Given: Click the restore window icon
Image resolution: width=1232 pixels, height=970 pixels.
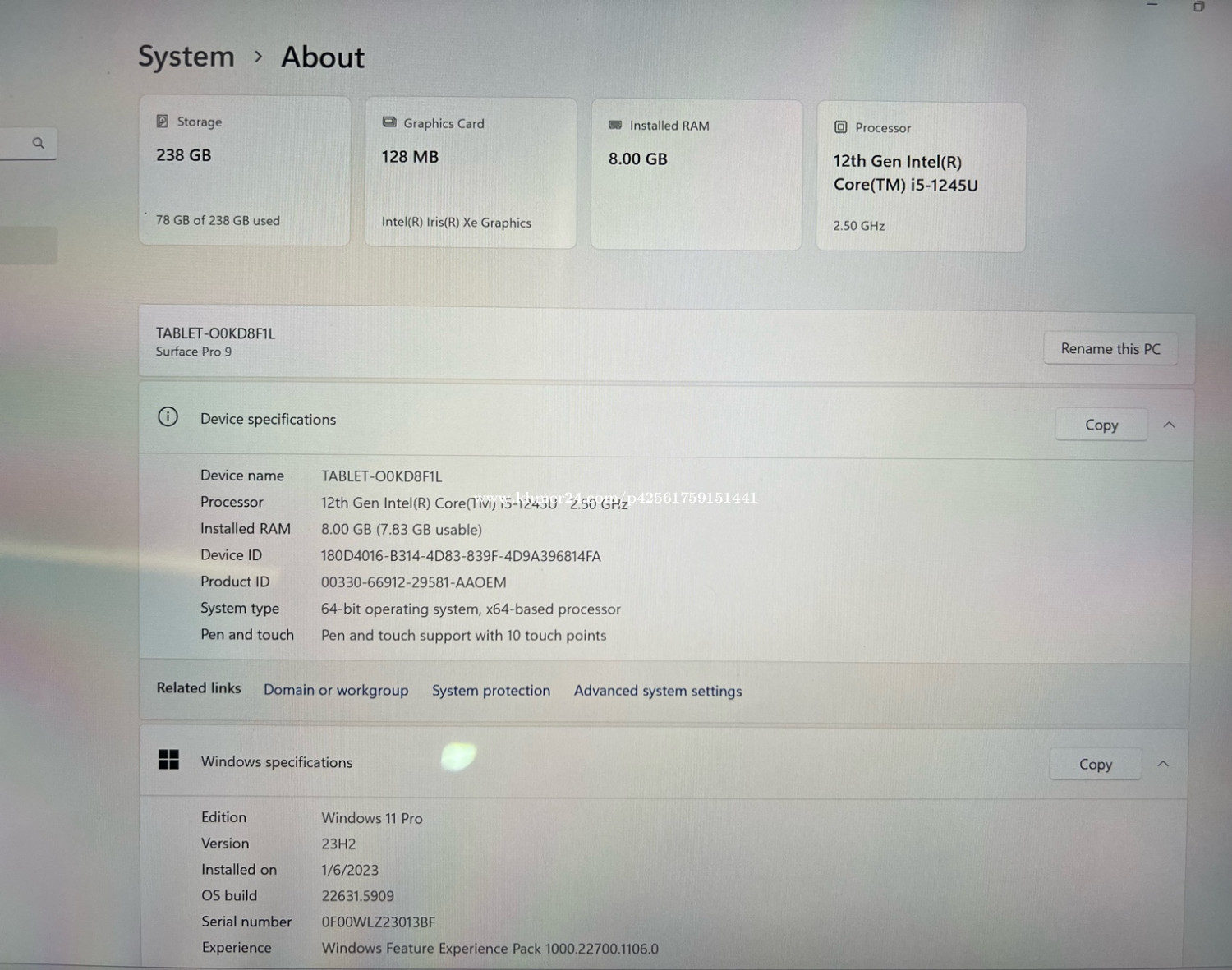Looking at the screenshot, I should coord(1198,7).
